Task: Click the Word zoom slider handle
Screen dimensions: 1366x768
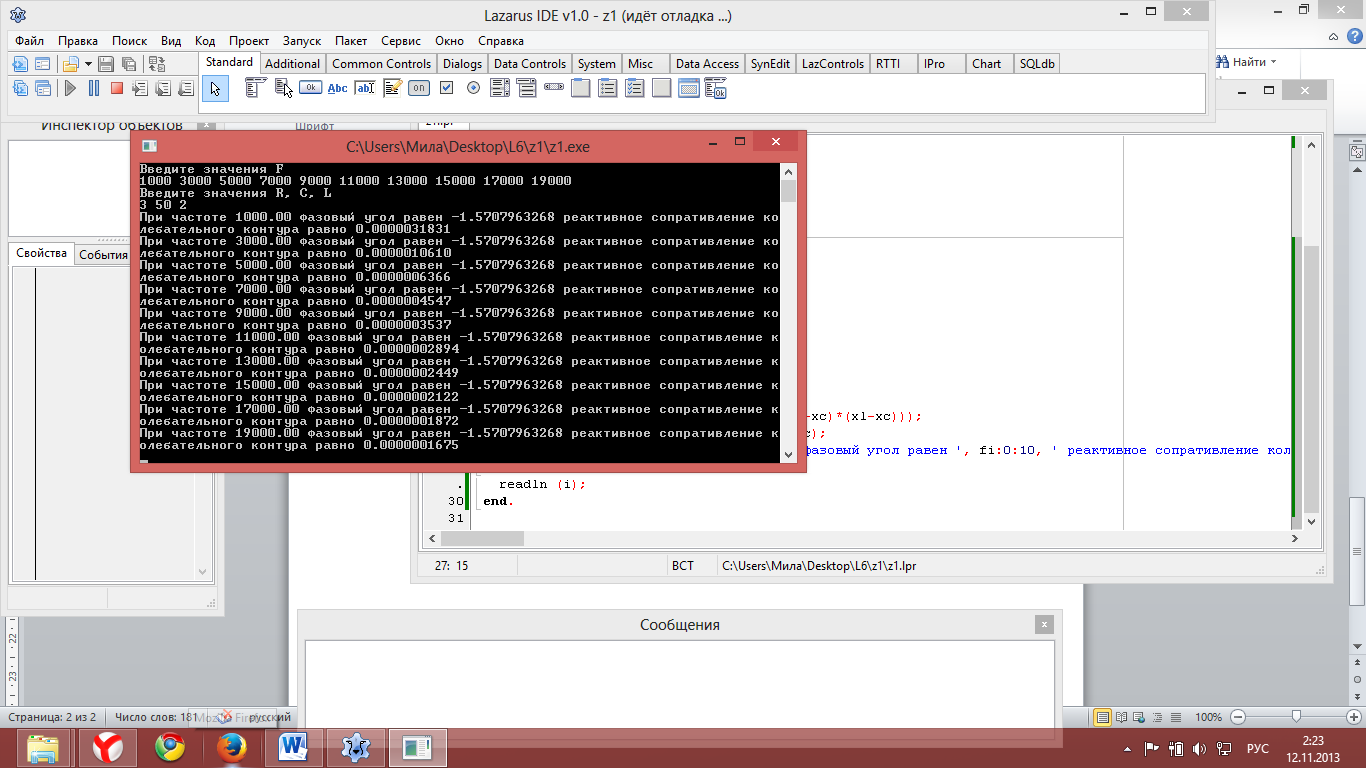Action: tap(1296, 717)
